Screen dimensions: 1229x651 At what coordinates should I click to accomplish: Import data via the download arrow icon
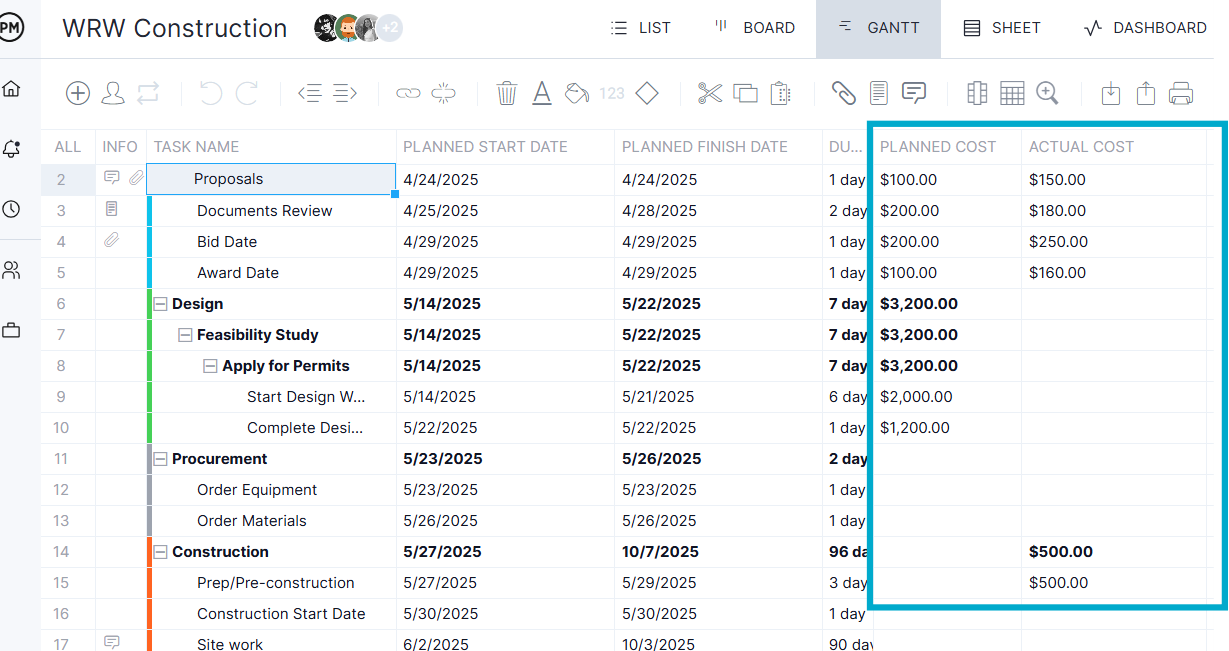pos(1110,93)
